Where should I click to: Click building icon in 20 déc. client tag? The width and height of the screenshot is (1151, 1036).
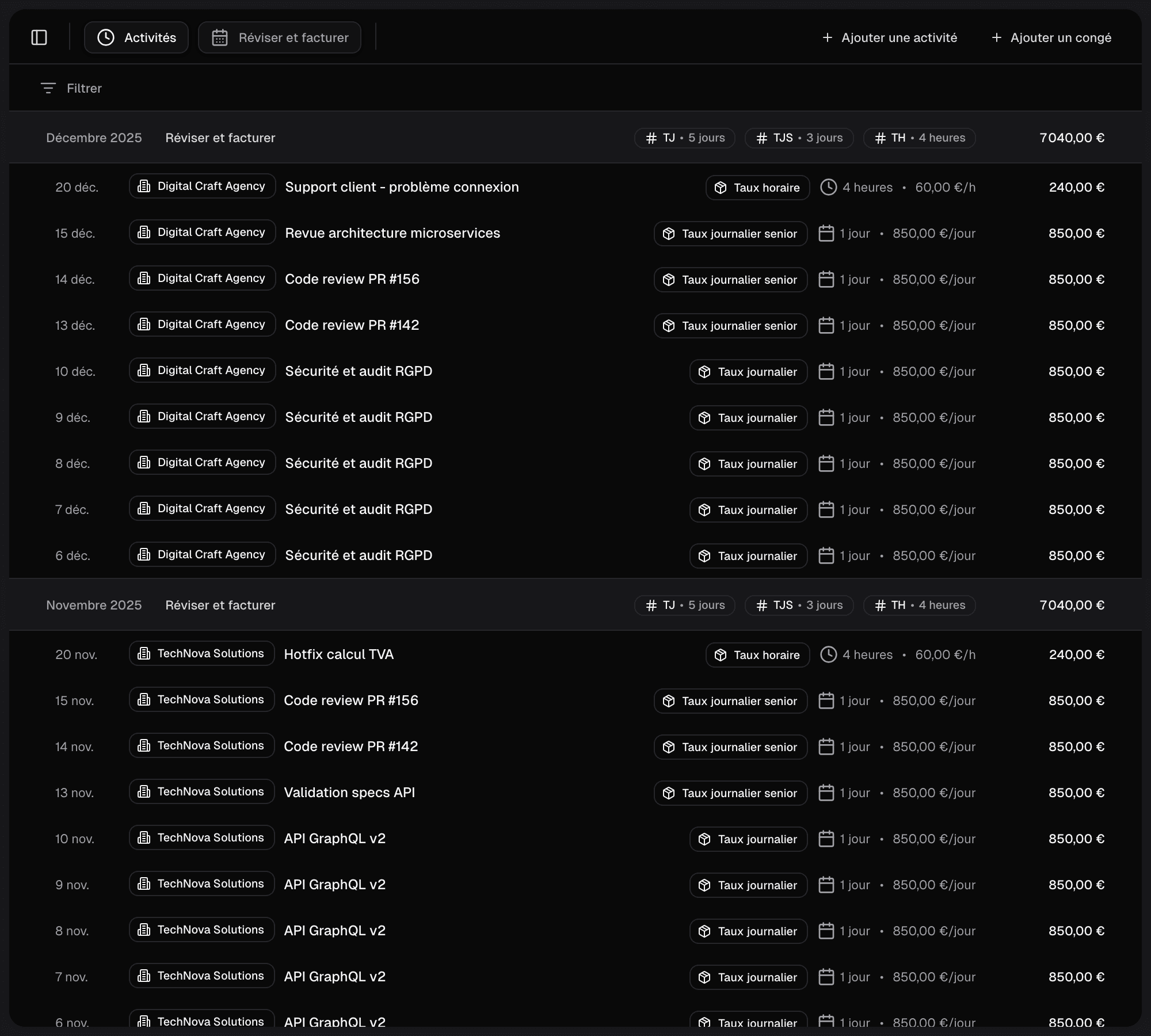coord(144,186)
